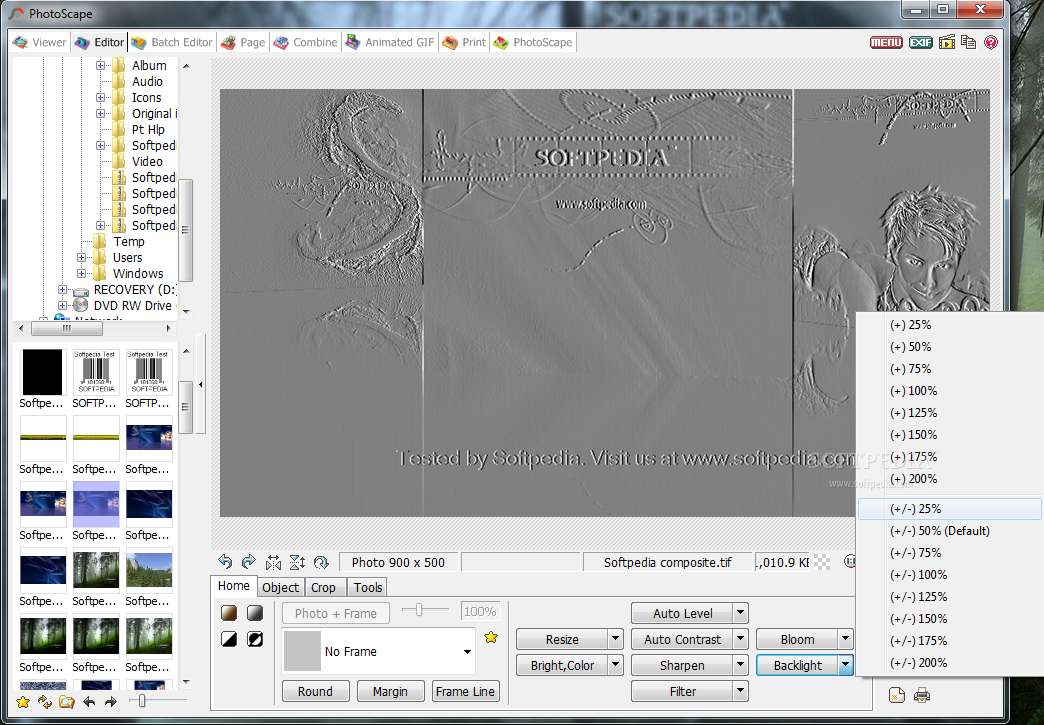Select (+) 100% backlight option

tap(949, 391)
